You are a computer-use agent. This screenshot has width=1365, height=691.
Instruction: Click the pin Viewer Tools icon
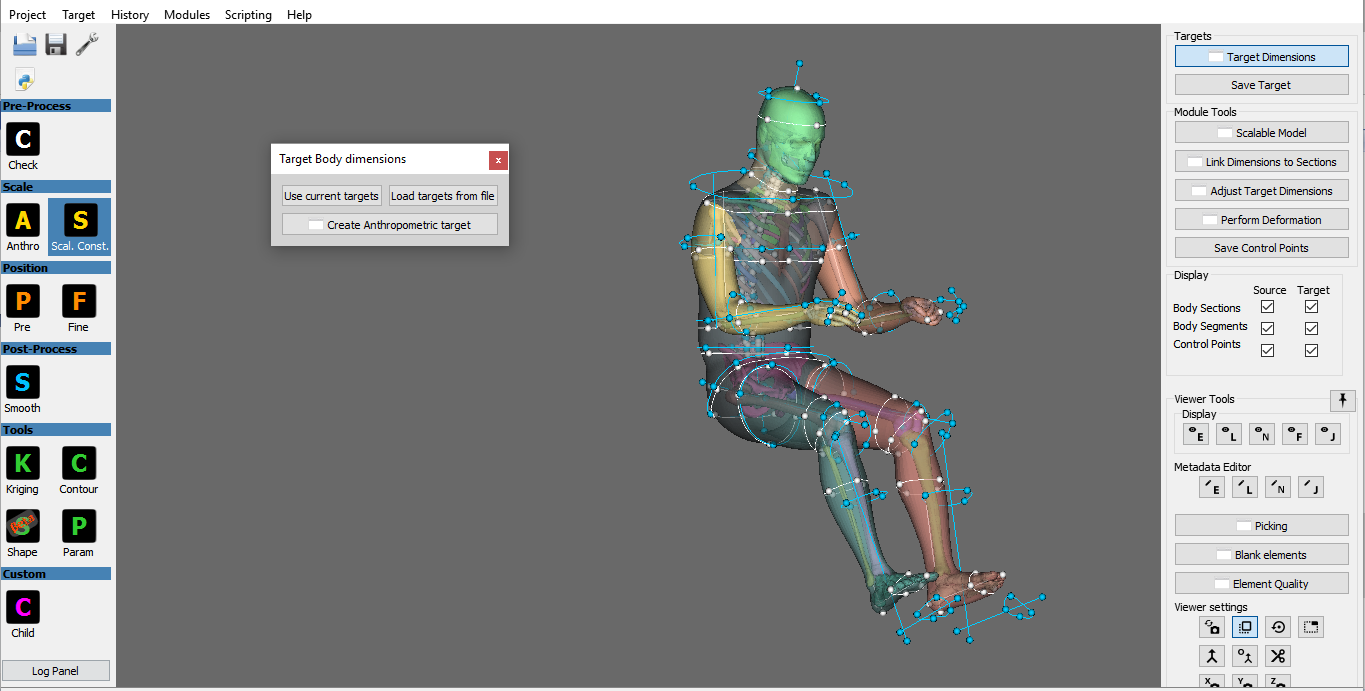point(1343,400)
